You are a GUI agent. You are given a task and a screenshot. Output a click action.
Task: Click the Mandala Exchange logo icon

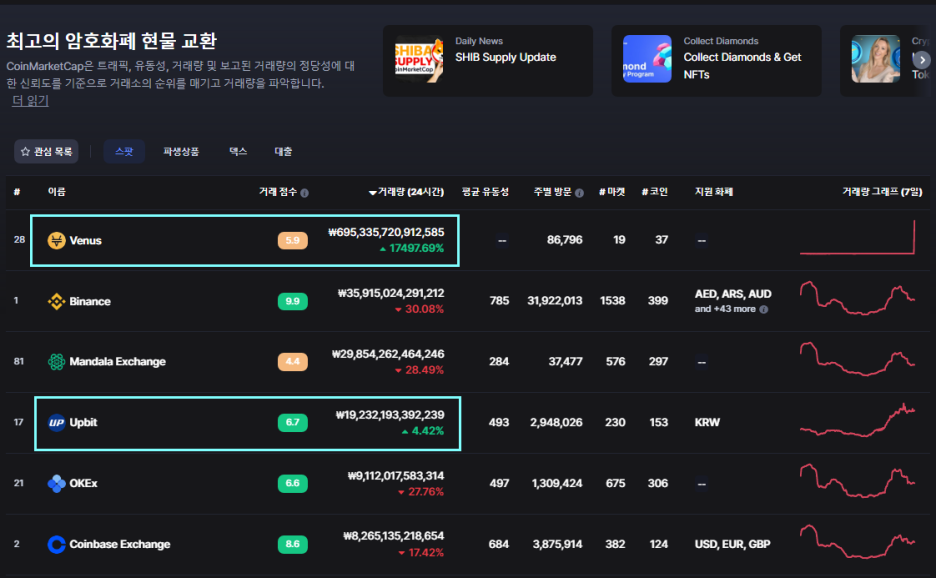point(56,362)
